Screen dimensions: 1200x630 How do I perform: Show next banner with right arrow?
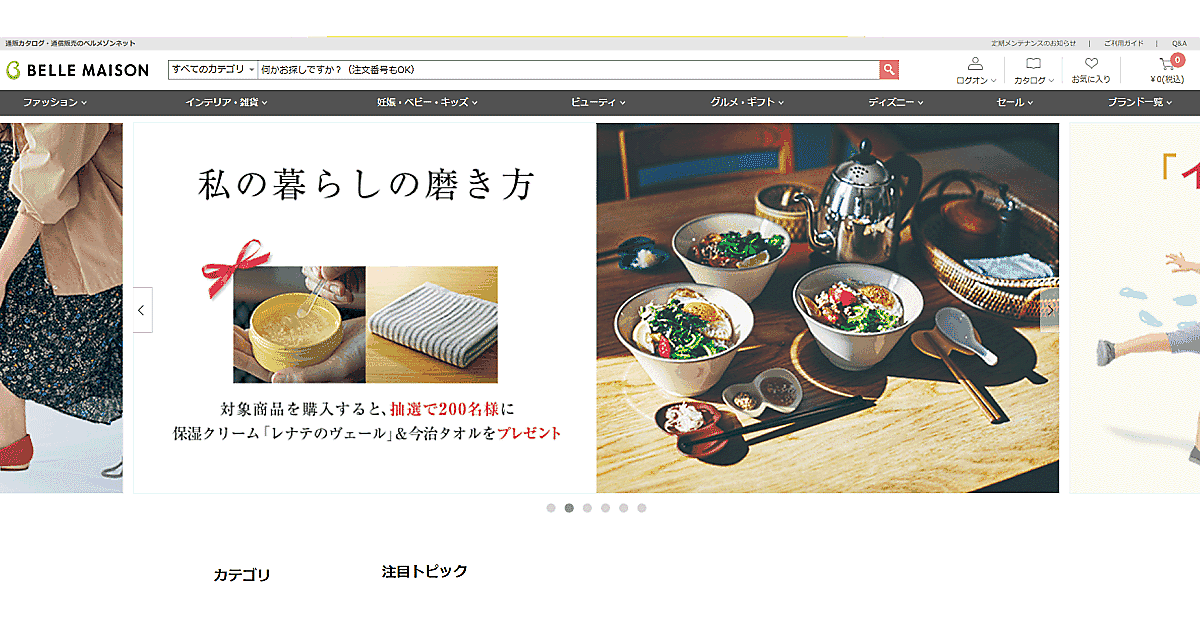(1049, 310)
